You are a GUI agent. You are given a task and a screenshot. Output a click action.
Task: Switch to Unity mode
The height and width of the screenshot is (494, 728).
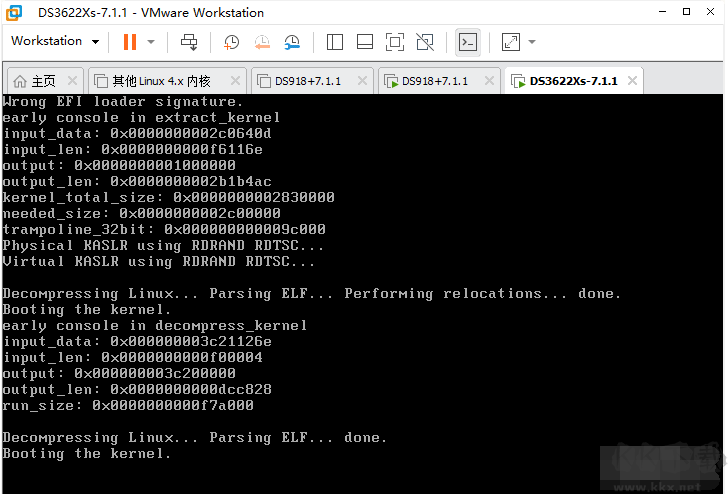click(425, 42)
